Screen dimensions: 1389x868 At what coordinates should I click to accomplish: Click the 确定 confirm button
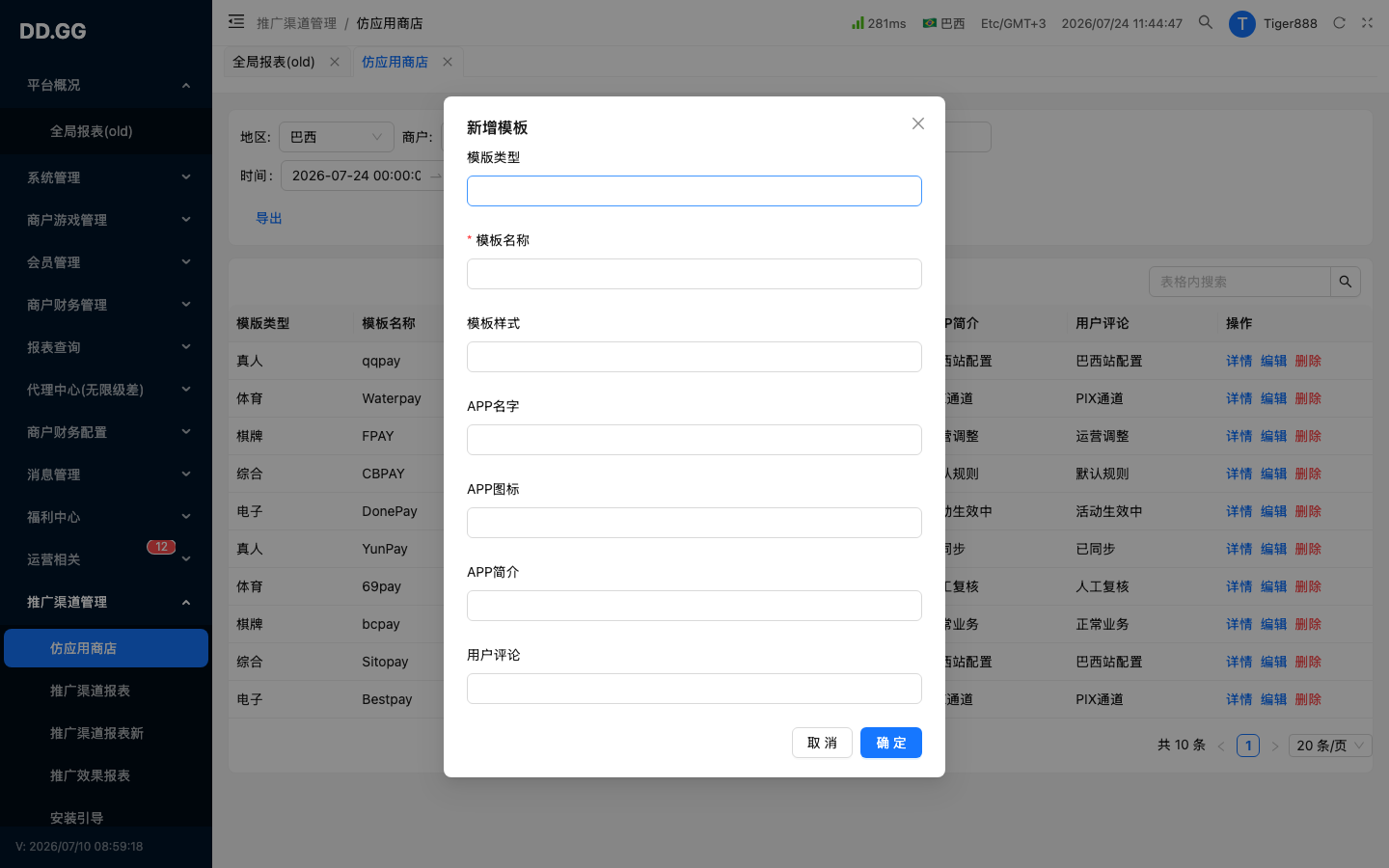891,743
